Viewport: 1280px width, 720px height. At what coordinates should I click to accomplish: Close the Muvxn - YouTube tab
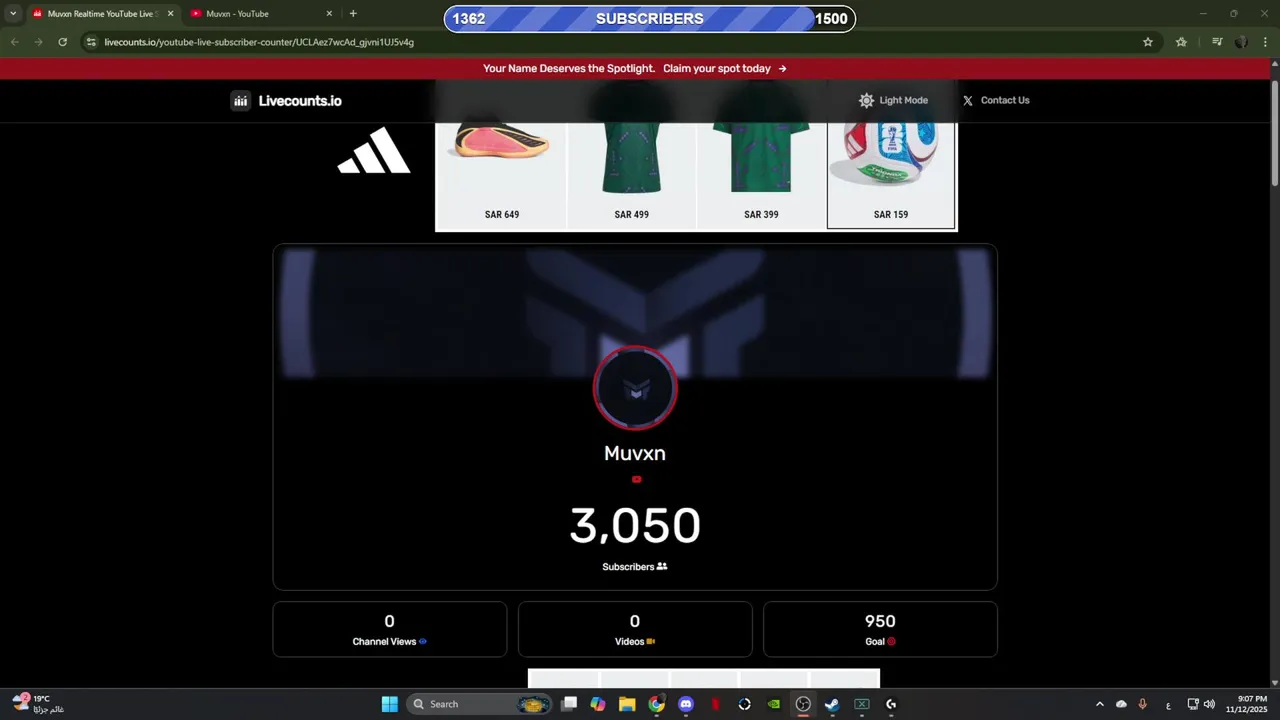click(x=329, y=14)
